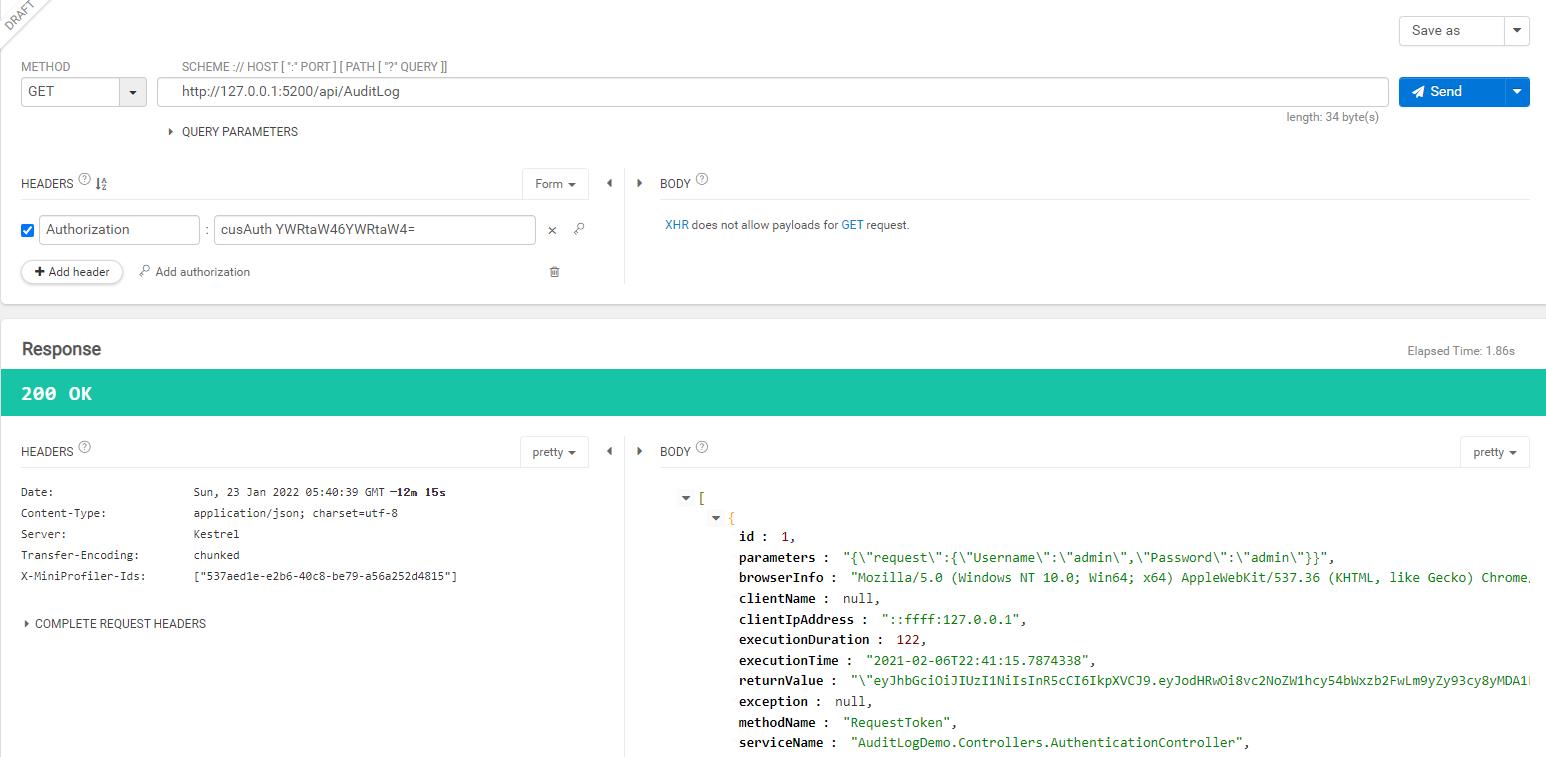This screenshot has width=1546, height=757.
Task: Delete all headers with trash icon
Action: point(555,272)
